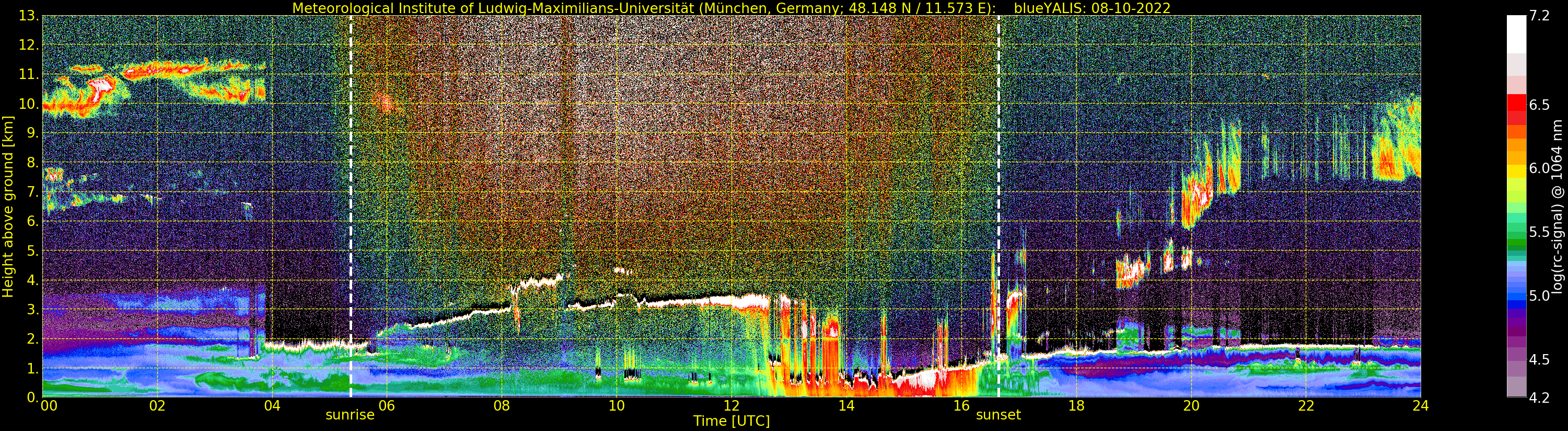Click the 4.2 value at the colorbar bottom
1568x431 pixels.
[x=1539, y=398]
